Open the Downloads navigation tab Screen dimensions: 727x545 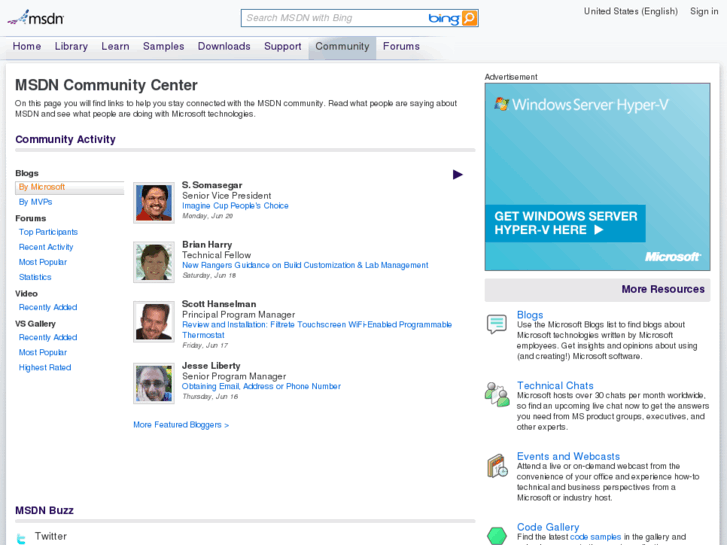[x=224, y=46]
